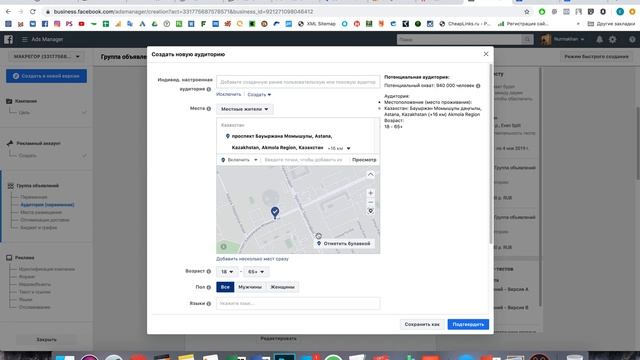The image size is (640, 360).
Task: Click the info icon next to Пол
Action: click(209, 287)
